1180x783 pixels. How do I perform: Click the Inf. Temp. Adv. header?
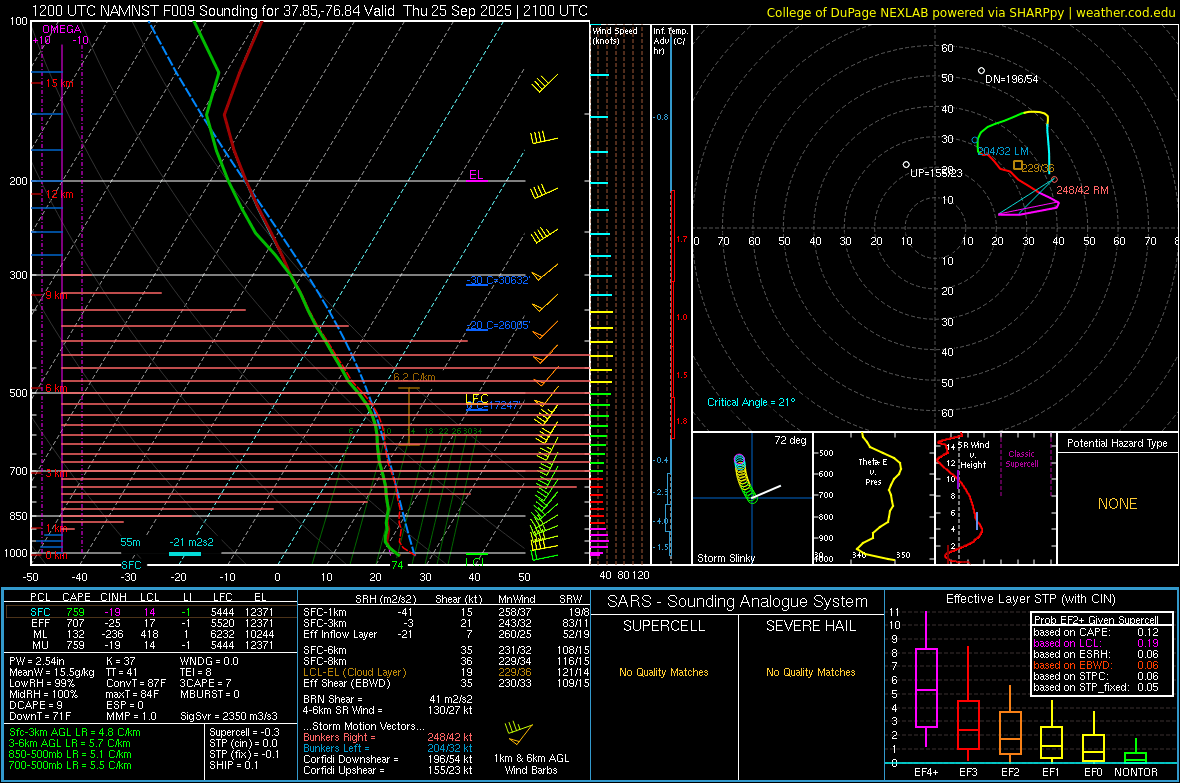(670, 41)
